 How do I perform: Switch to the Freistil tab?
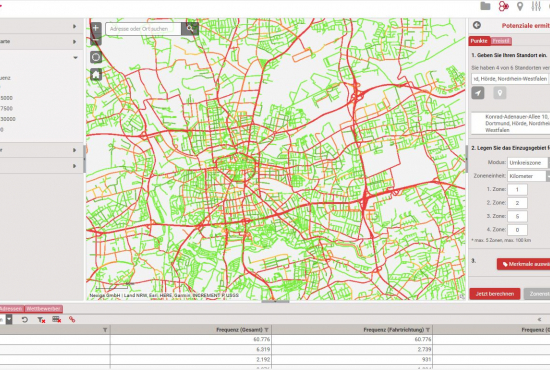click(x=501, y=41)
